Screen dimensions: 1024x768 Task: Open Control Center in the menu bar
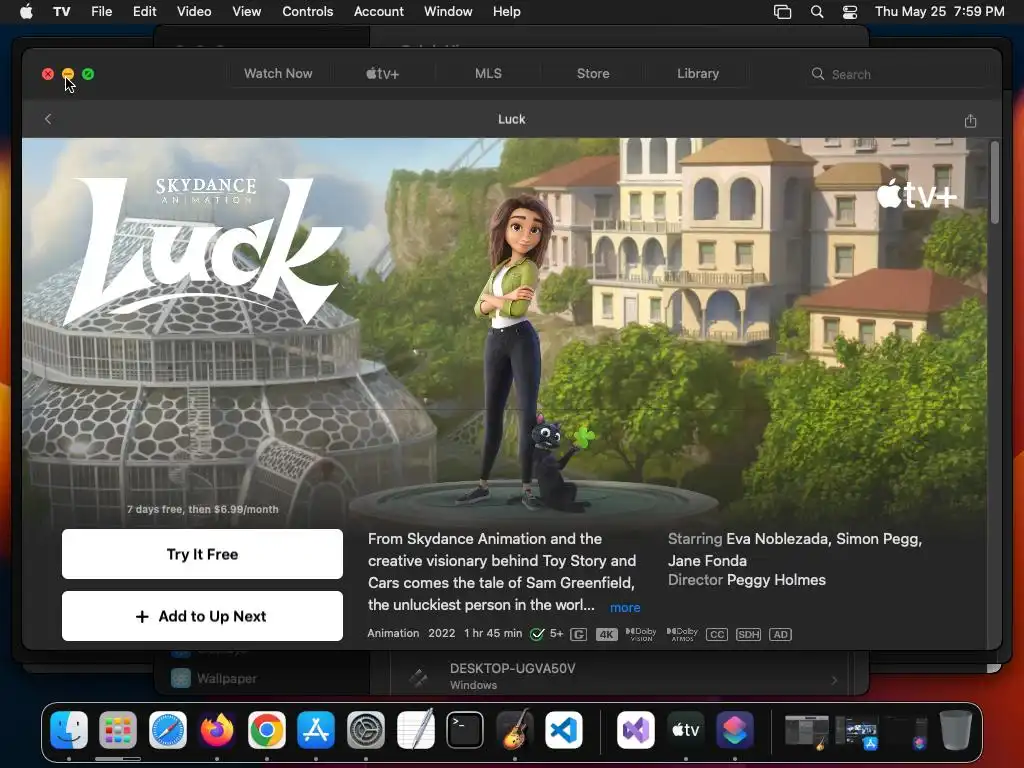click(x=850, y=12)
